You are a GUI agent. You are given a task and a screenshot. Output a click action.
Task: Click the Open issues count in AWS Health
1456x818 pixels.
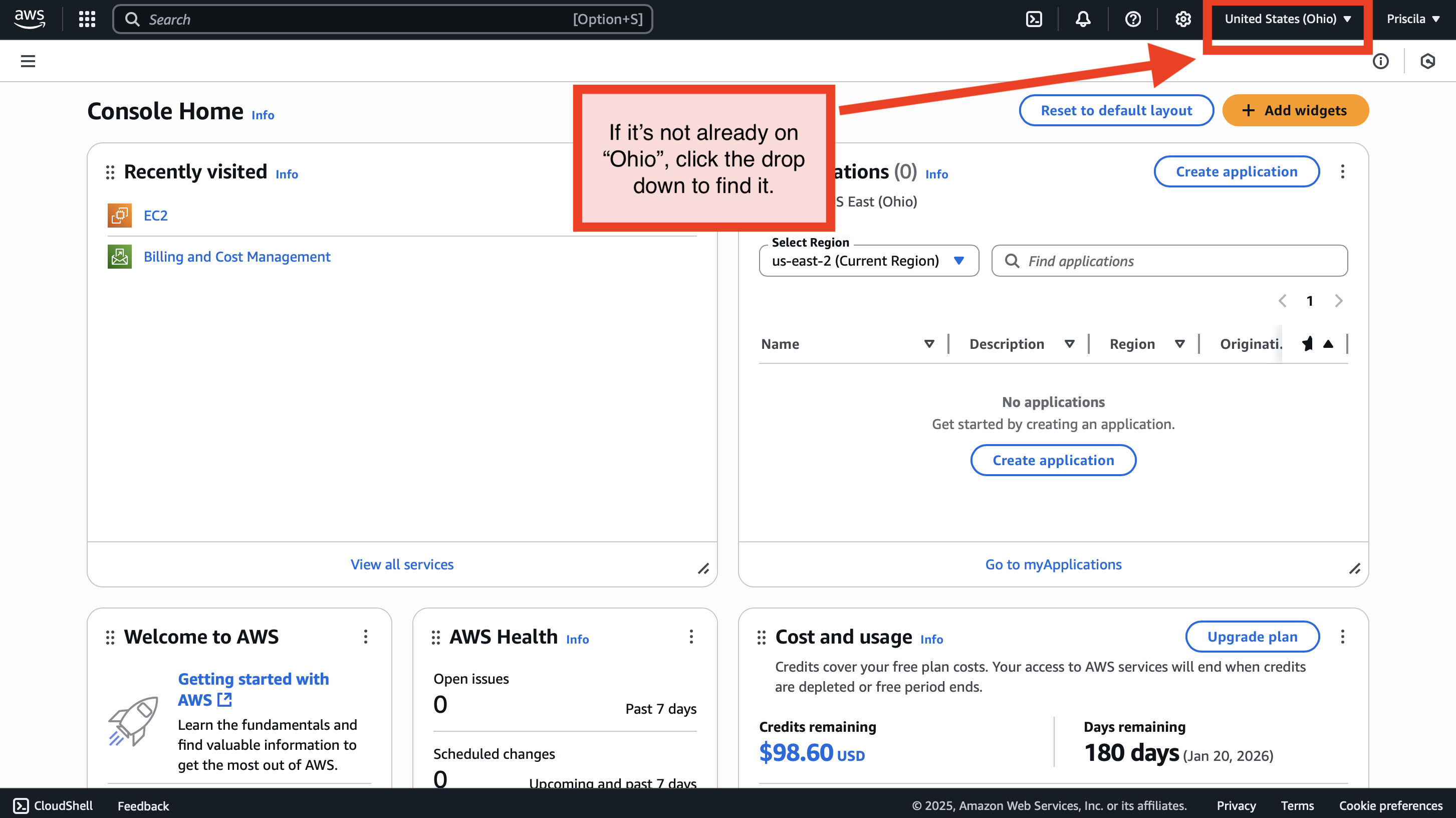click(x=440, y=704)
